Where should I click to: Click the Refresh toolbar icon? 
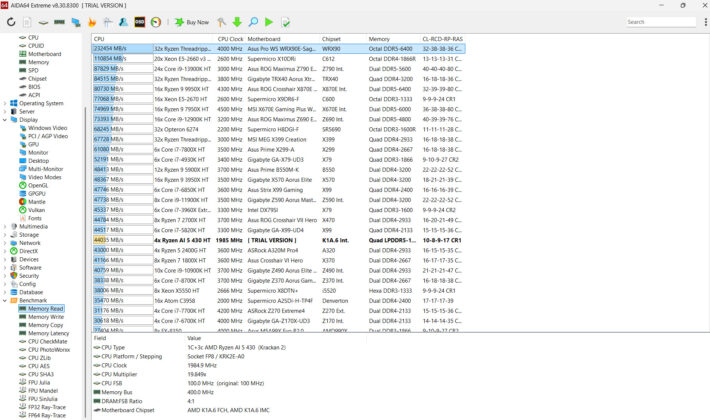coord(11,22)
